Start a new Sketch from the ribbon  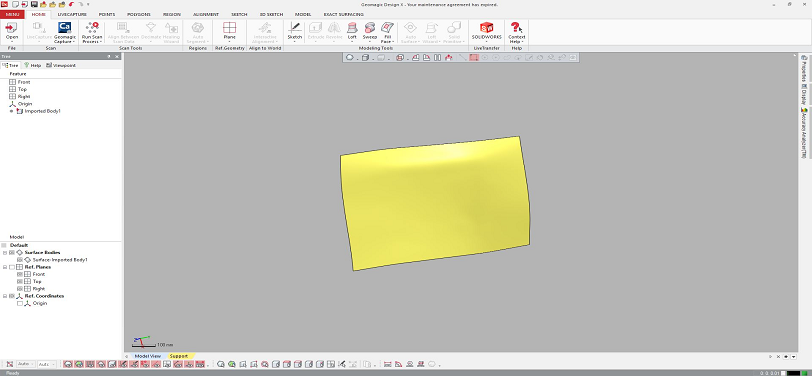[x=295, y=31]
